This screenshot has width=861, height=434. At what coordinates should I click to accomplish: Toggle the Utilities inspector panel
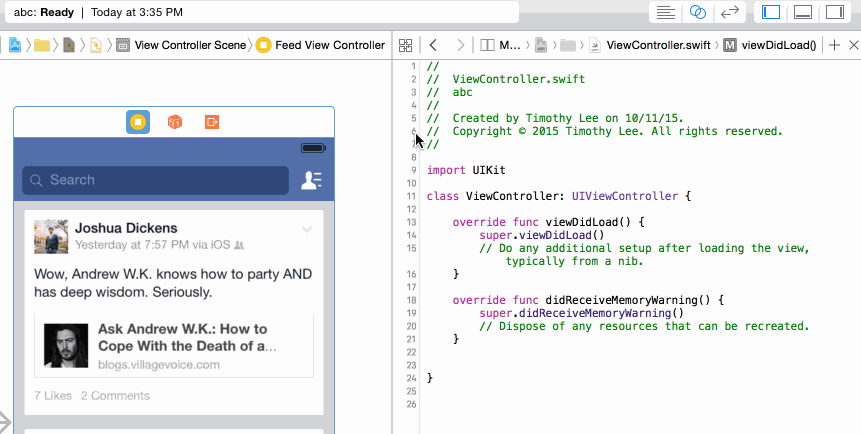pos(835,12)
